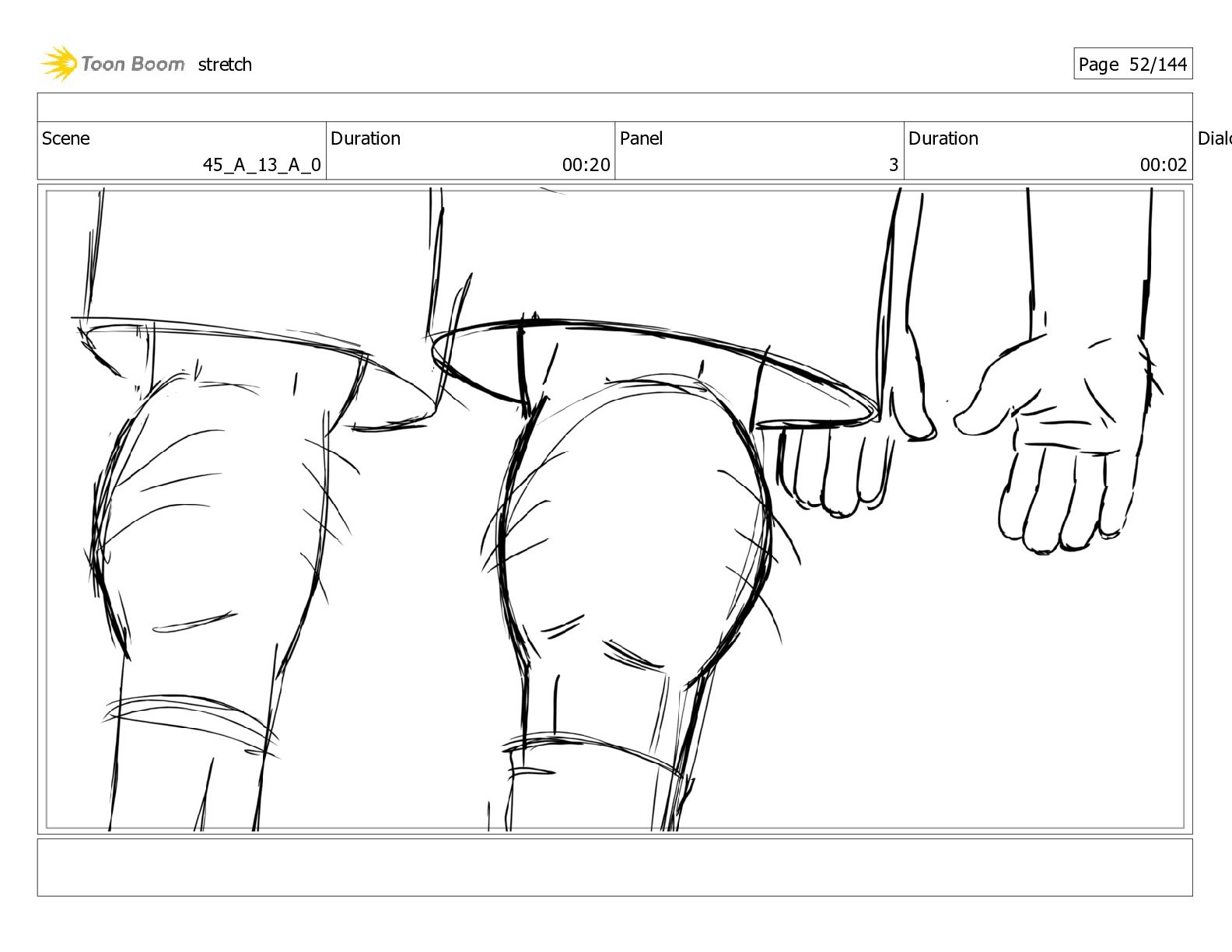The width and height of the screenshot is (1232, 952).
Task: Select the Toon Boom wordmark text
Action: coord(133,64)
